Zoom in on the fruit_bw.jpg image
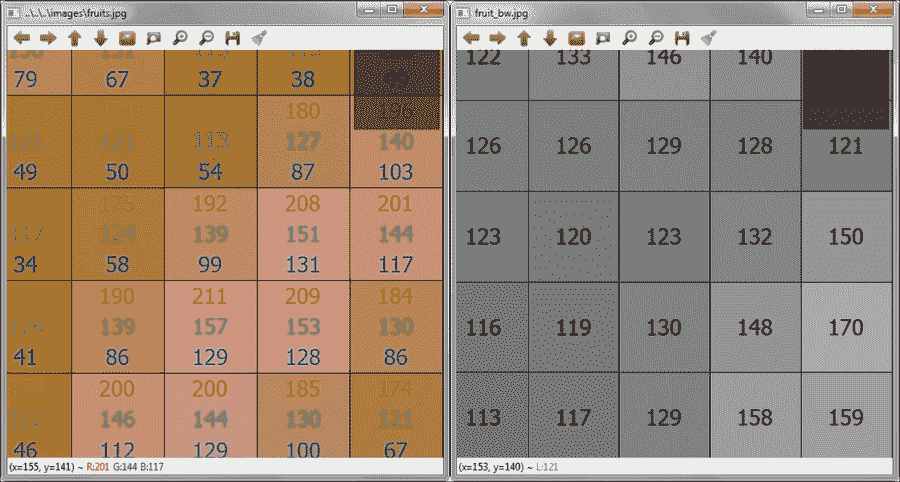The height and width of the screenshot is (482, 900). [630, 38]
